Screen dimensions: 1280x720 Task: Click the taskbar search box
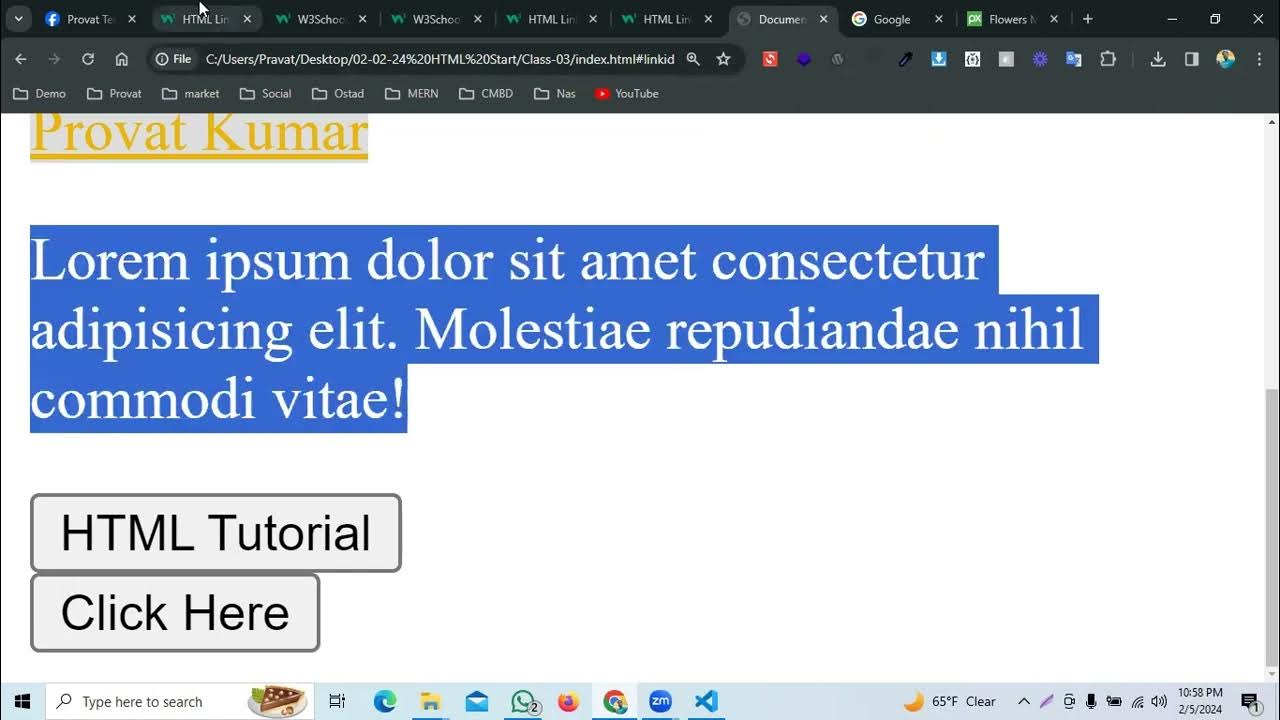[180, 701]
